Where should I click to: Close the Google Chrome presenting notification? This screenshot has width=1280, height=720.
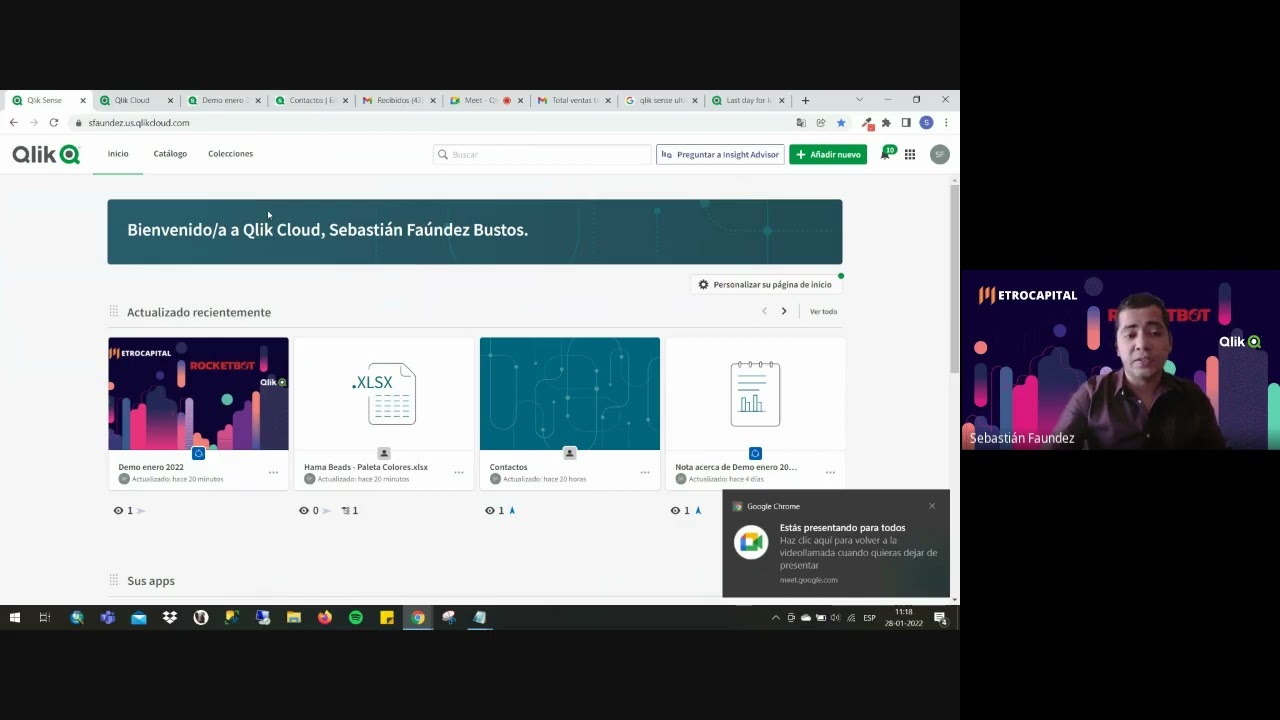click(x=932, y=506)
